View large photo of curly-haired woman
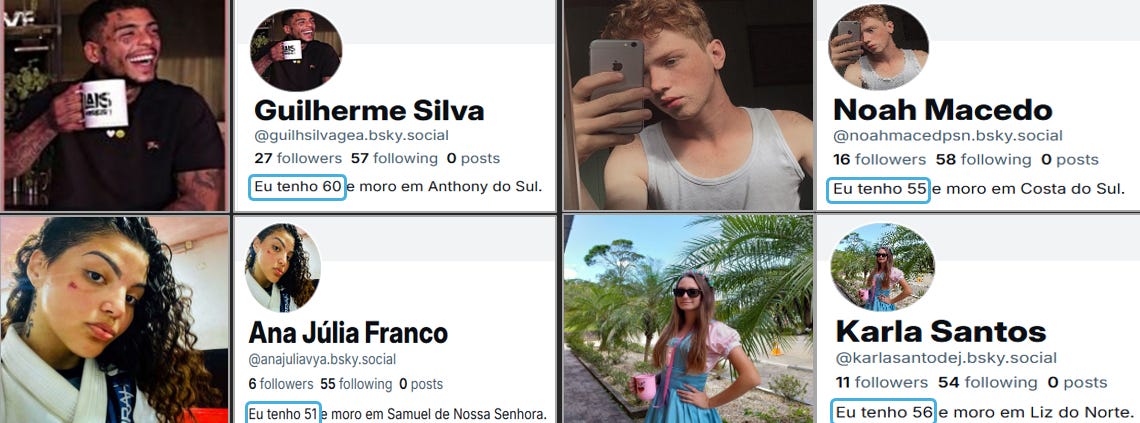Image resolution: width=1140 pixels, height=423 pixels. [114, 320]
